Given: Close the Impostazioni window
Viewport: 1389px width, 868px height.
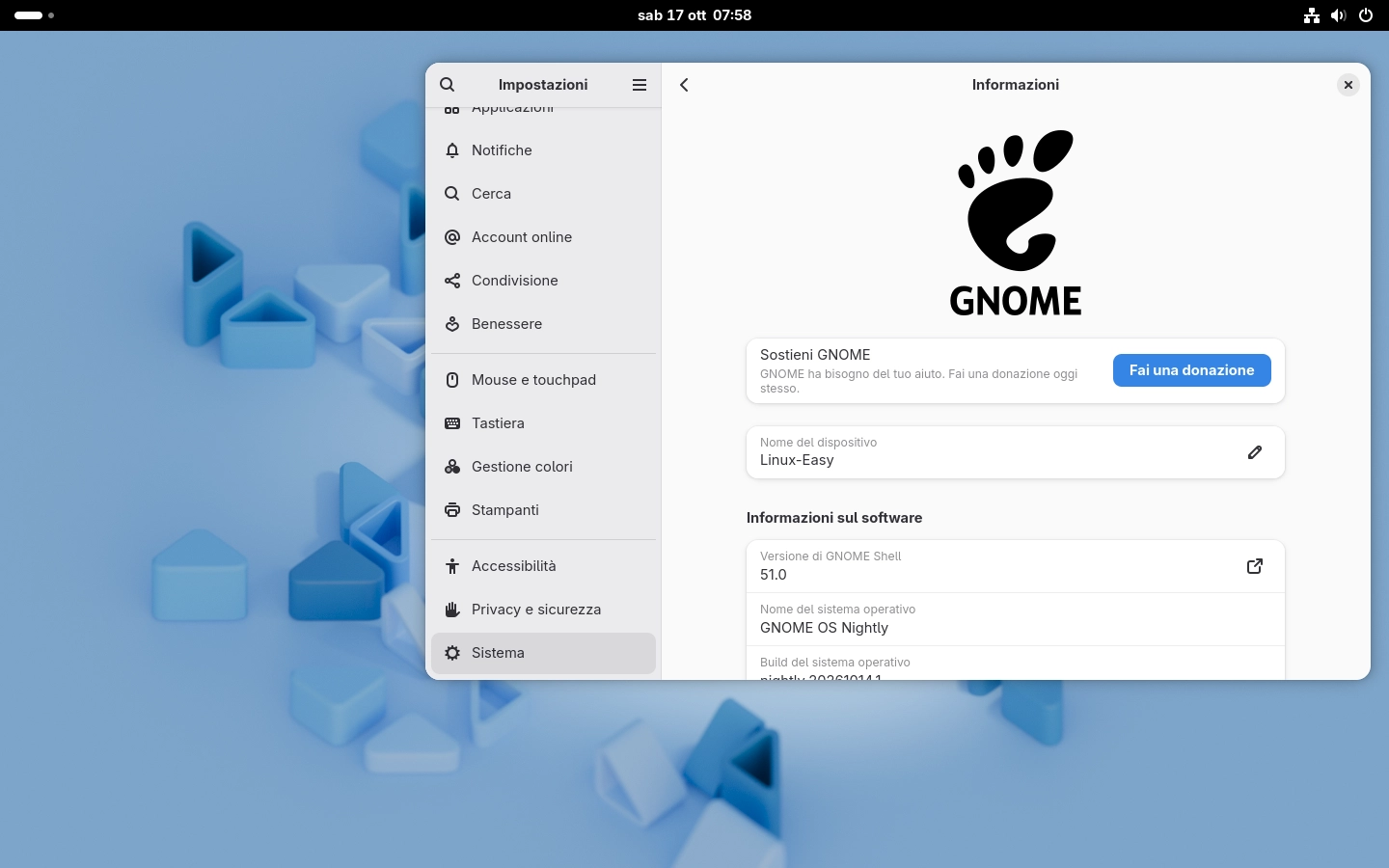Looking at the screenshot, I should pos(1348,85).
